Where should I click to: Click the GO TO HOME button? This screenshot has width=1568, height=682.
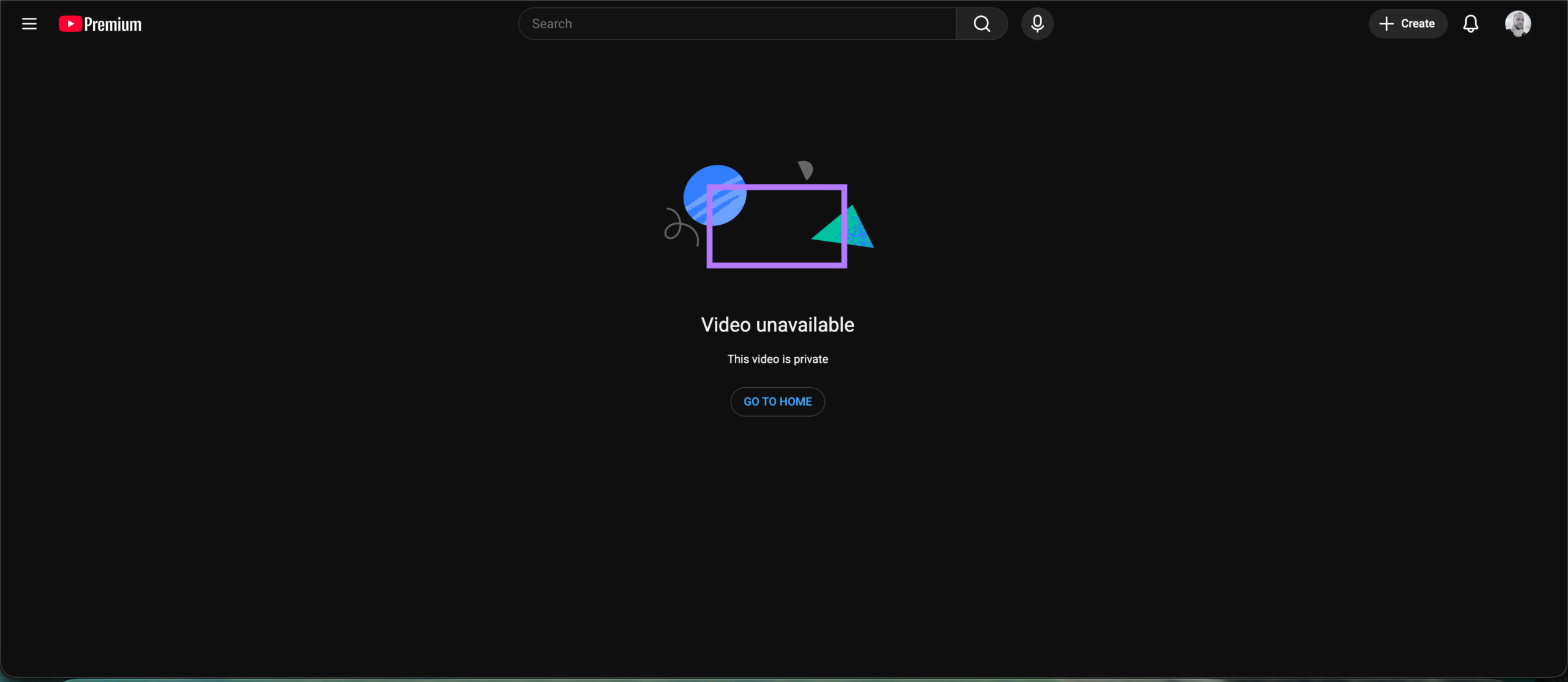pyautogui.click(x=777, y=401)
